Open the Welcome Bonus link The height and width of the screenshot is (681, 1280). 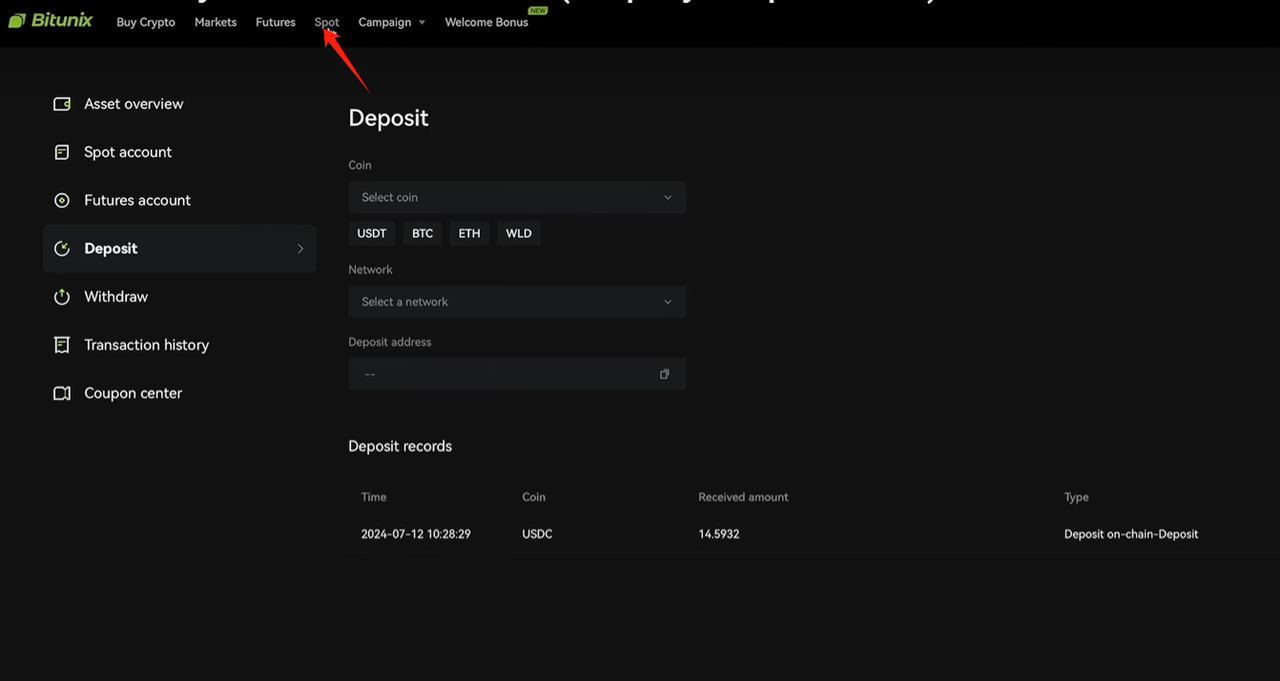tap(486, 22)
